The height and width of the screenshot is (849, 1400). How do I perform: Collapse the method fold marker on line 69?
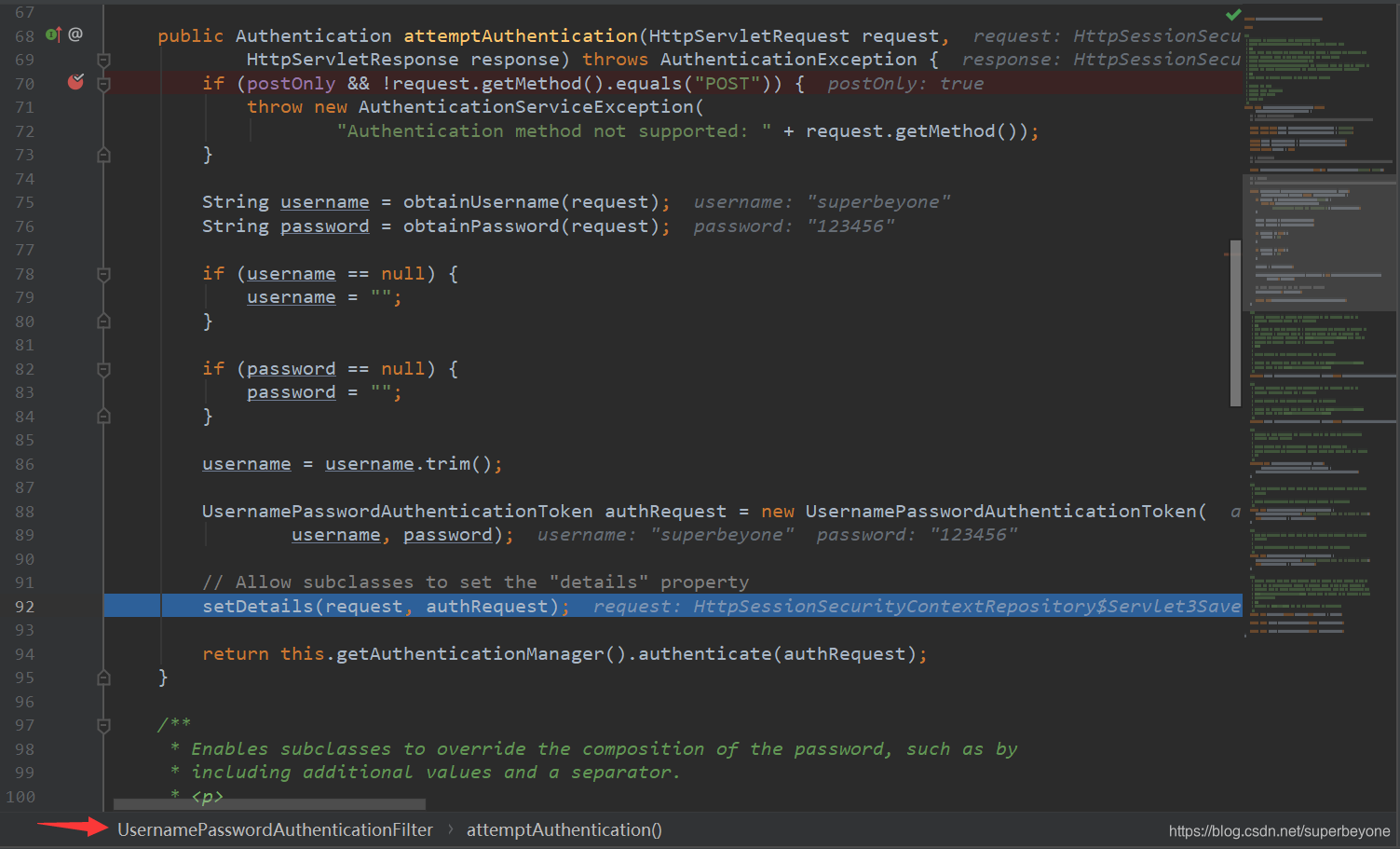(x=104, y=60)
